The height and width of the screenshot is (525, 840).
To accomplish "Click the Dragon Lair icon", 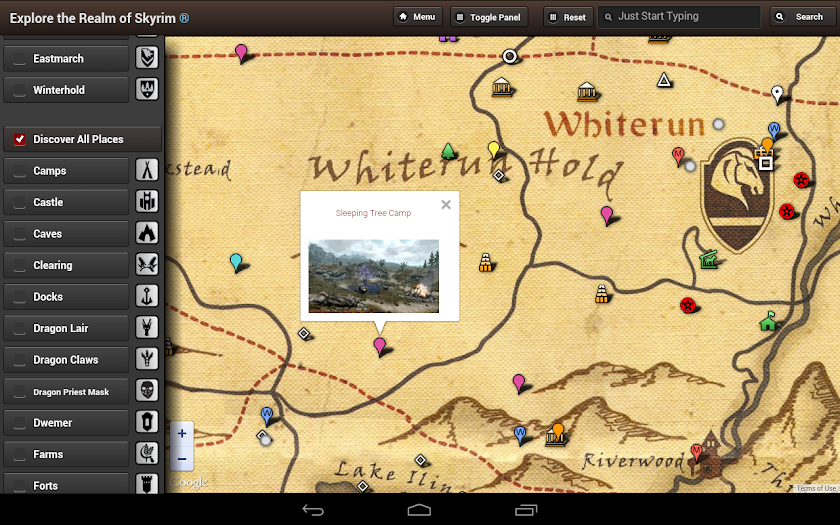I will click(x=147, y=327).
